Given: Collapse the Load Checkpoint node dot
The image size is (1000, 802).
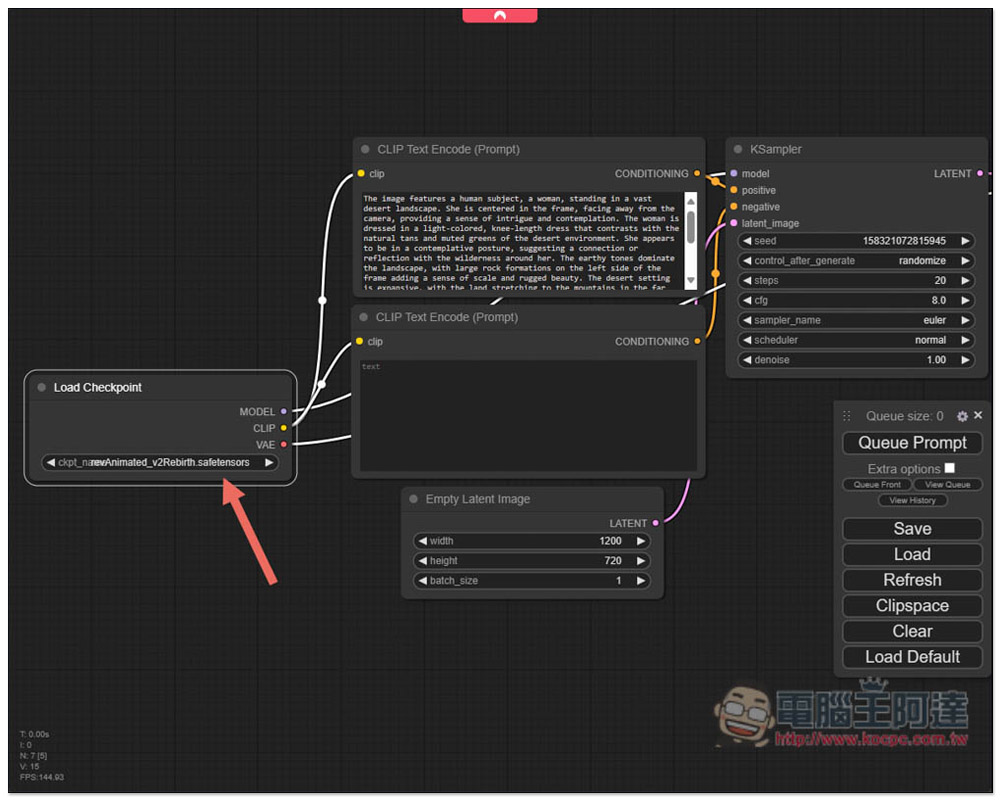Looking at the screenshot, I should (41, 388).
